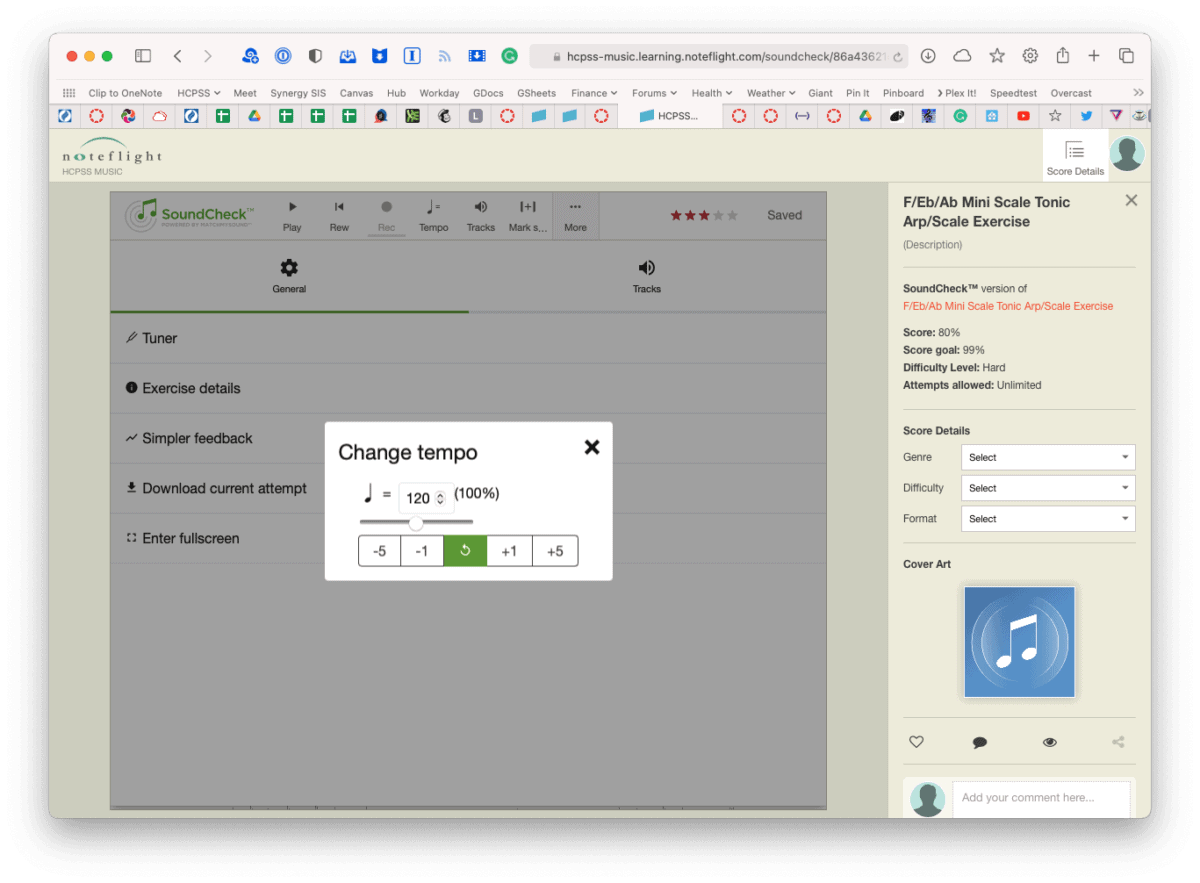Screen dimensions: 1200x883
Task: Expand the Tuner section
Action: coord(468,338)
